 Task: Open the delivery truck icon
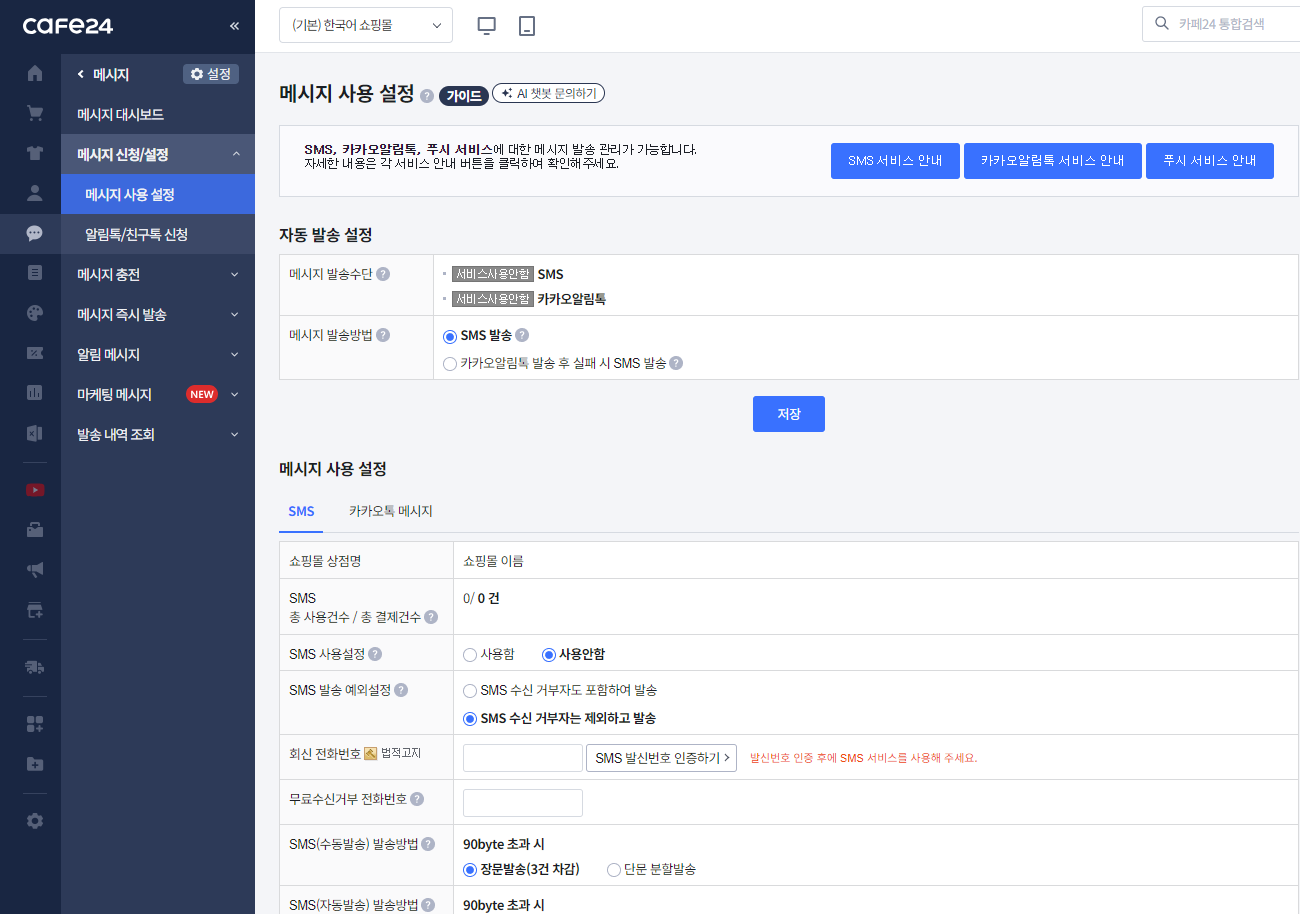tap(35, 667)
